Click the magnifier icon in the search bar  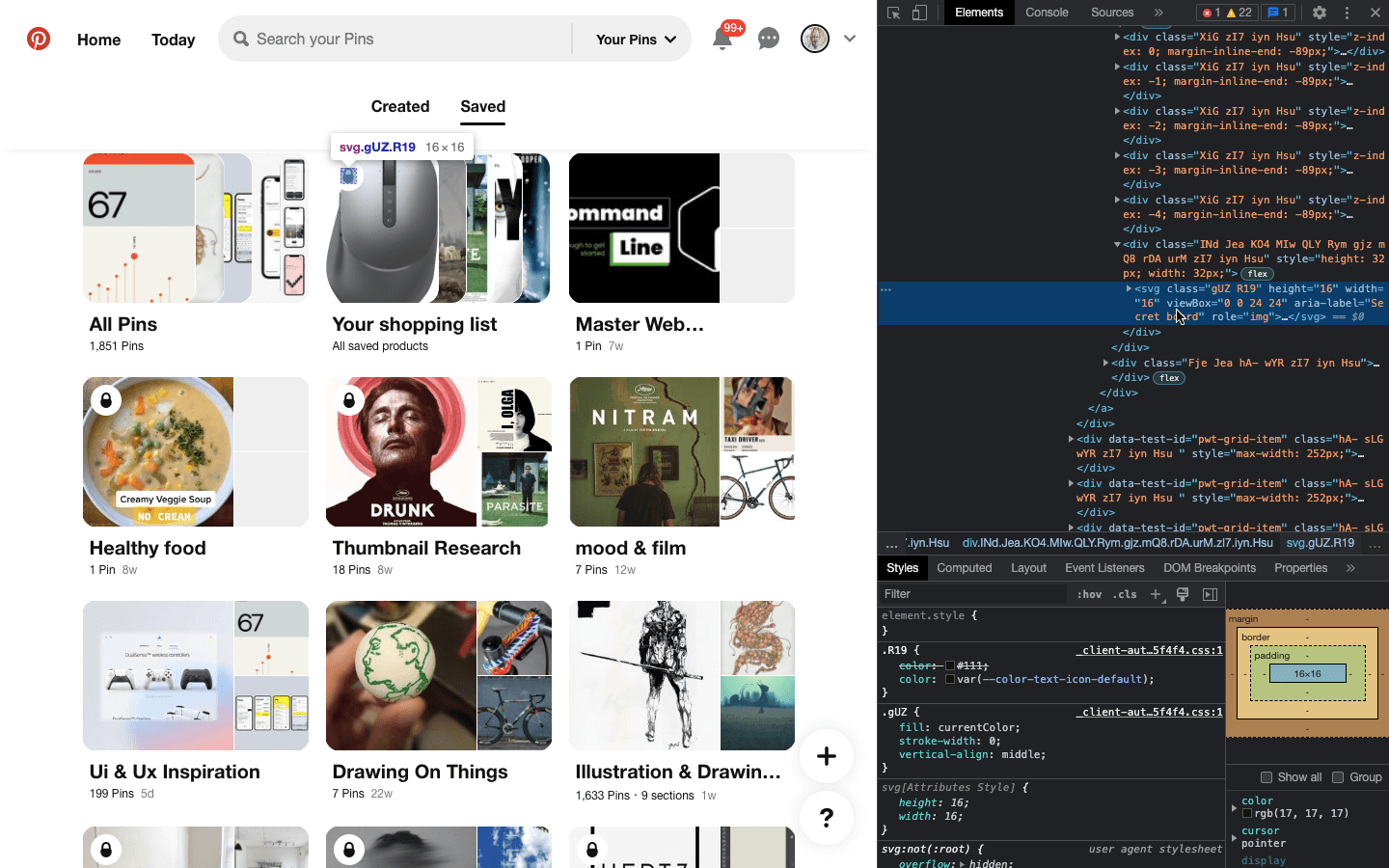click(241, 39)
